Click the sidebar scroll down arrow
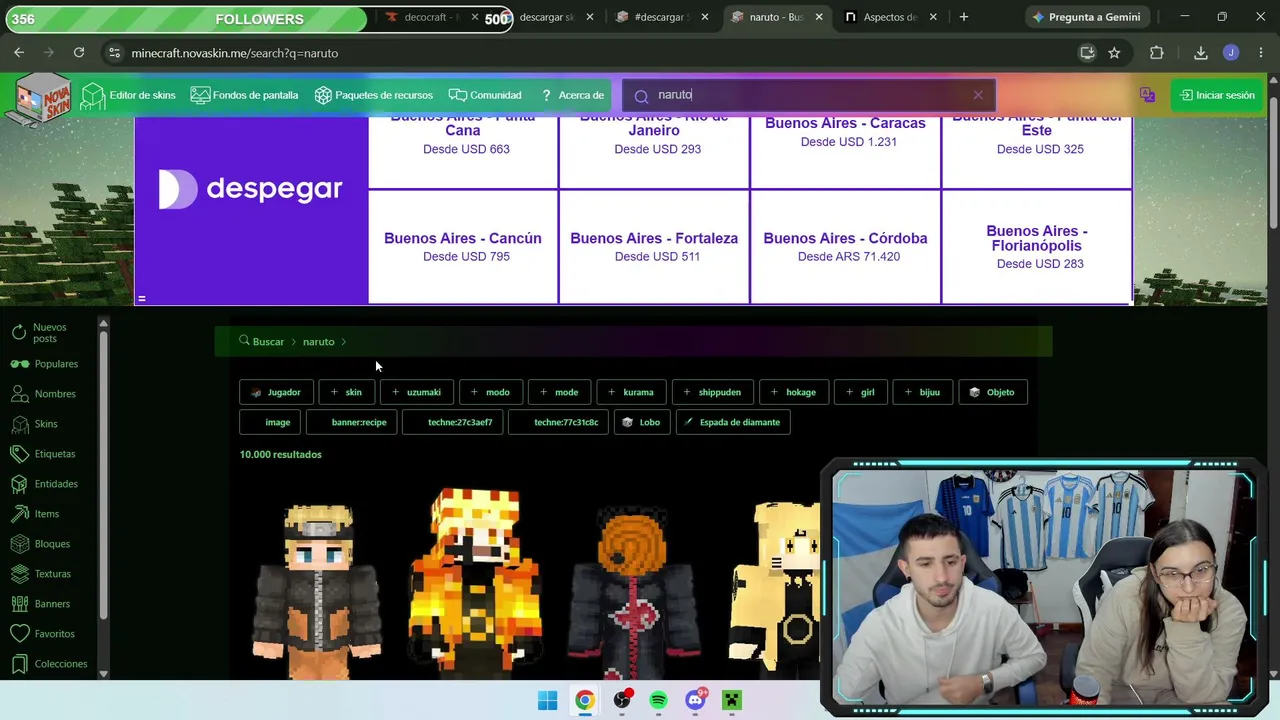The width and height of the screenshot is (1280, 720). pyautogui.click(x=103, y=674)
